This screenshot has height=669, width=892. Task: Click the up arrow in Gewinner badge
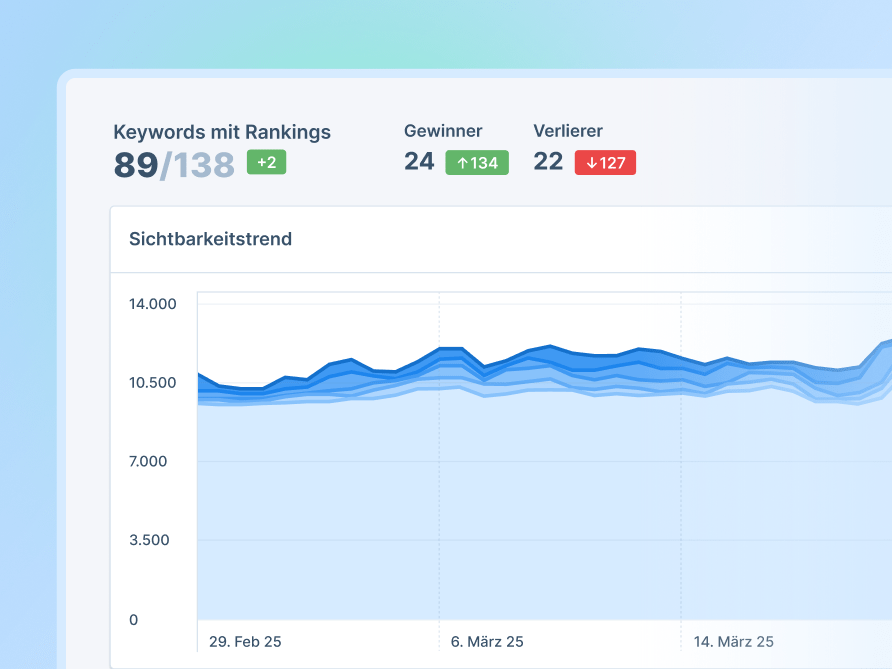462,163
